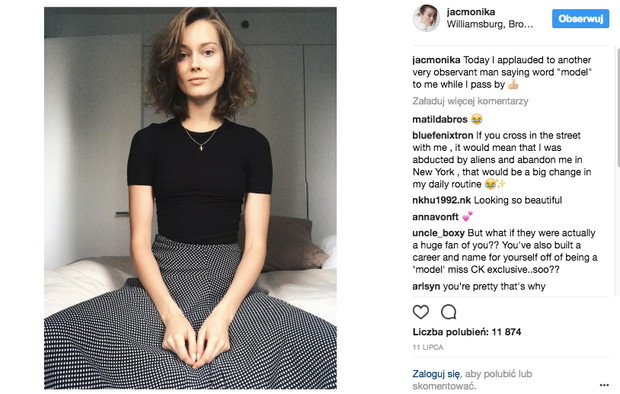Click the main post photo
620x394 pixels.
190,198
